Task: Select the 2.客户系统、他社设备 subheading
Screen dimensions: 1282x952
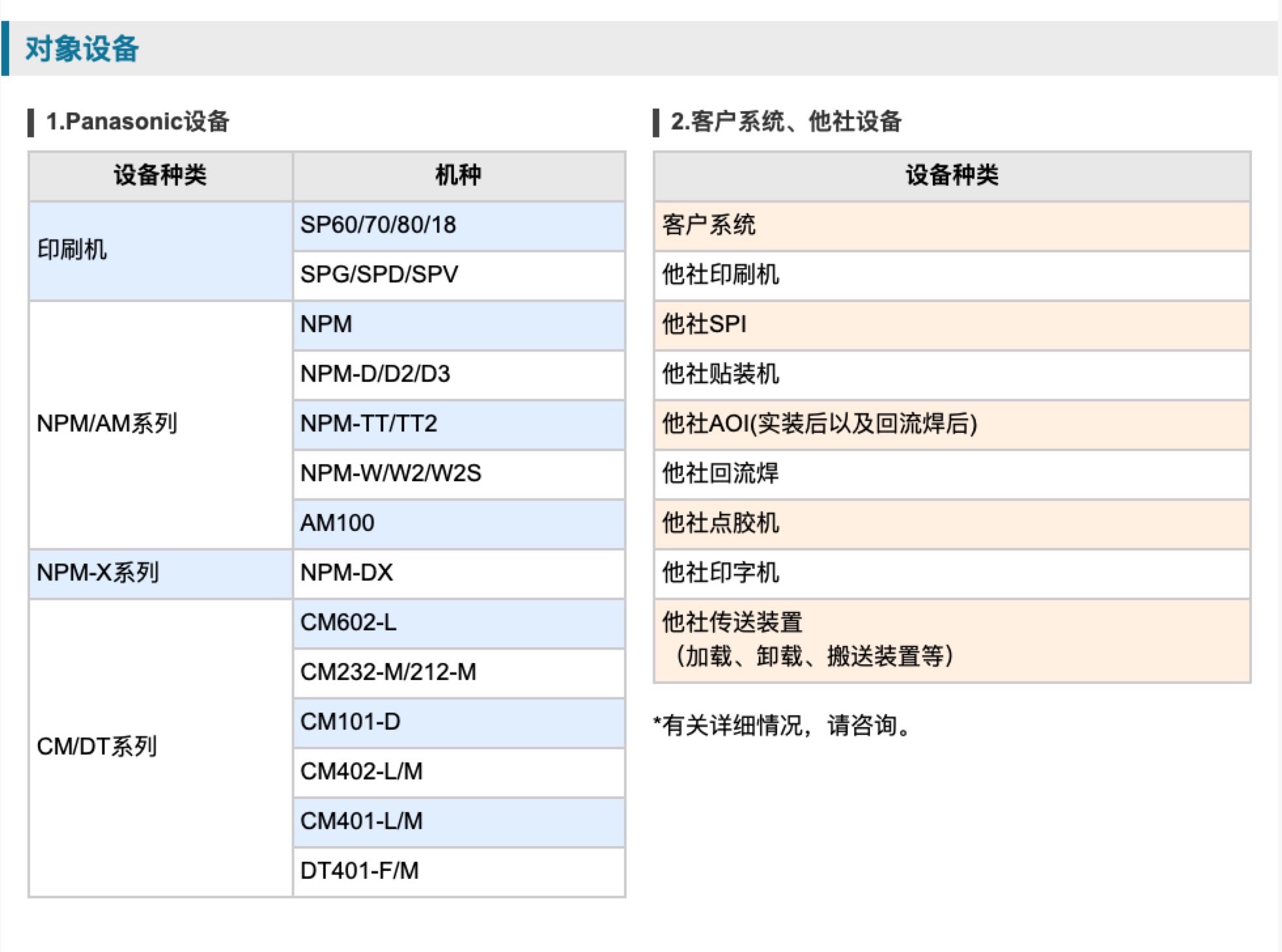Action: [786, 122]
